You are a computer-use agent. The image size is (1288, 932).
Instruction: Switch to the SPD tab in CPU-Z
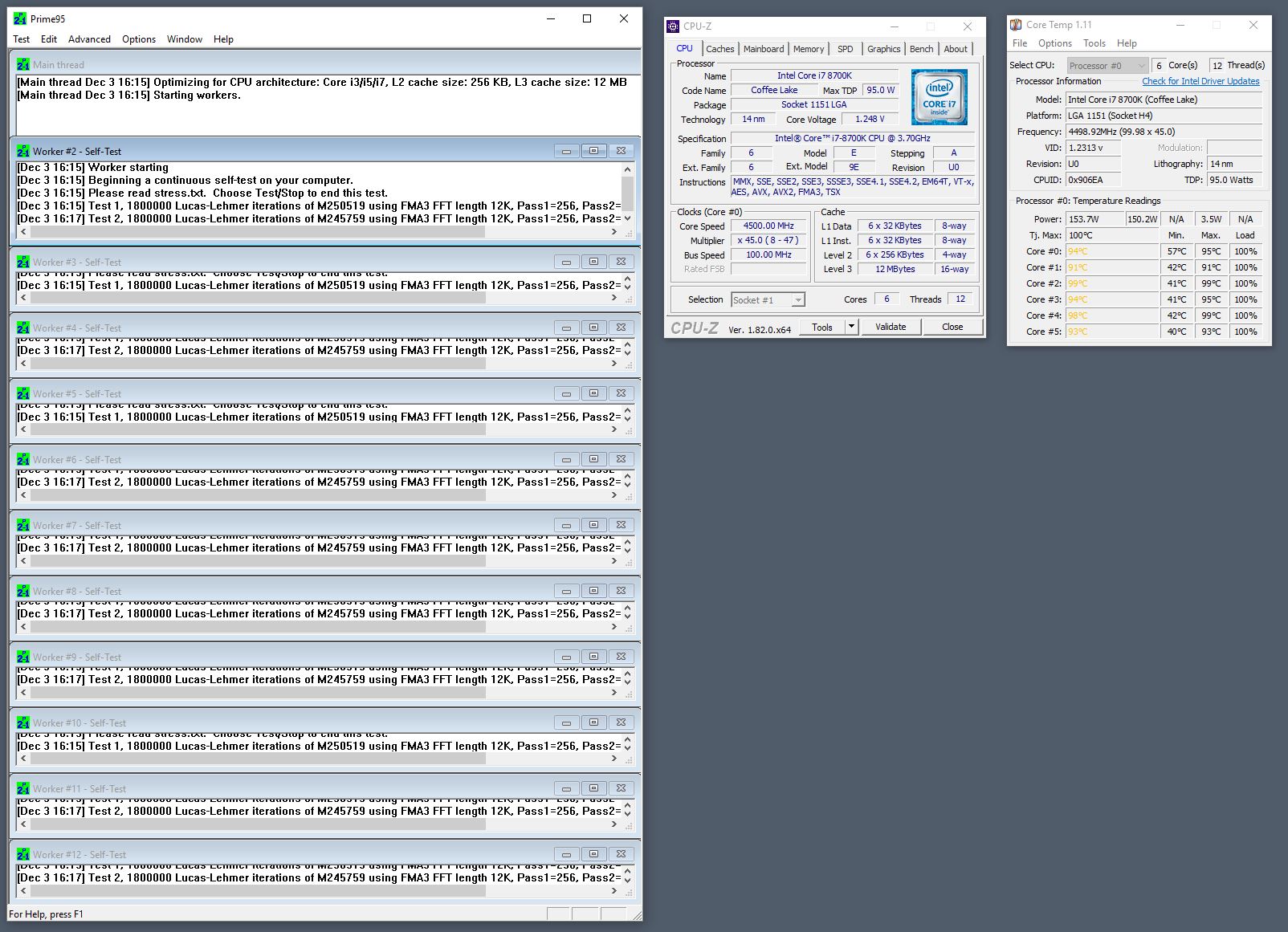846,49
